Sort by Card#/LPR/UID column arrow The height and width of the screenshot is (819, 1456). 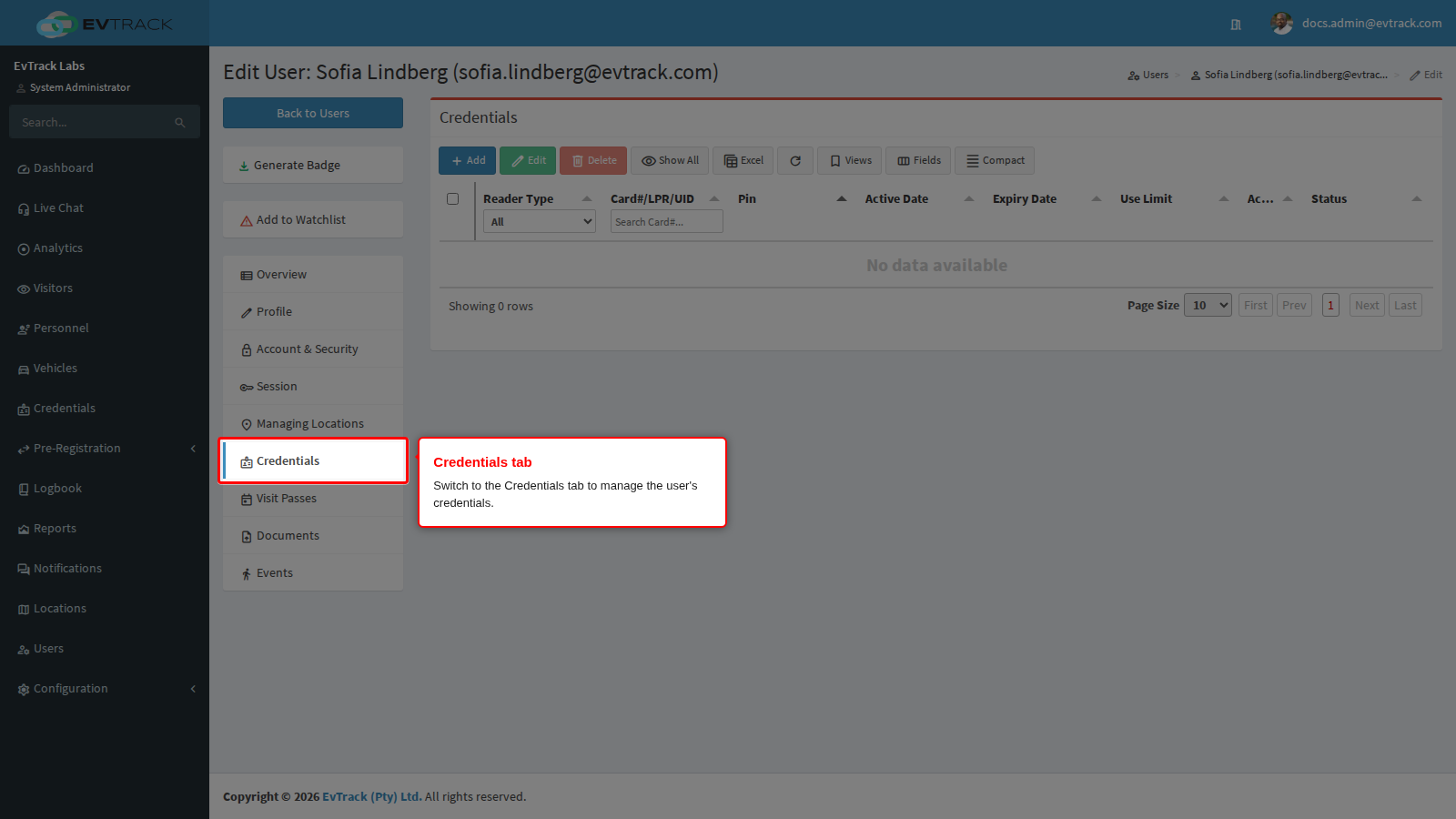714,198
